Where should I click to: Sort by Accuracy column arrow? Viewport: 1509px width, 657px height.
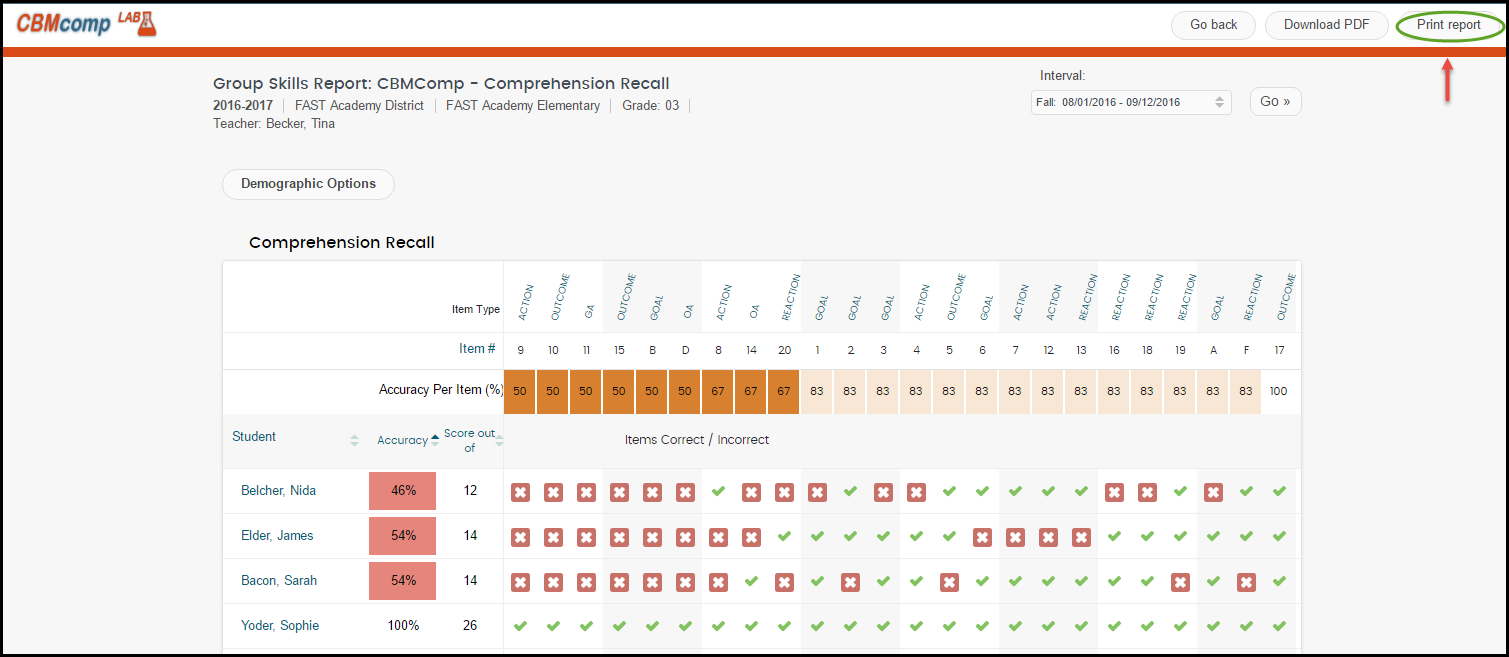[x=434, y=440]
